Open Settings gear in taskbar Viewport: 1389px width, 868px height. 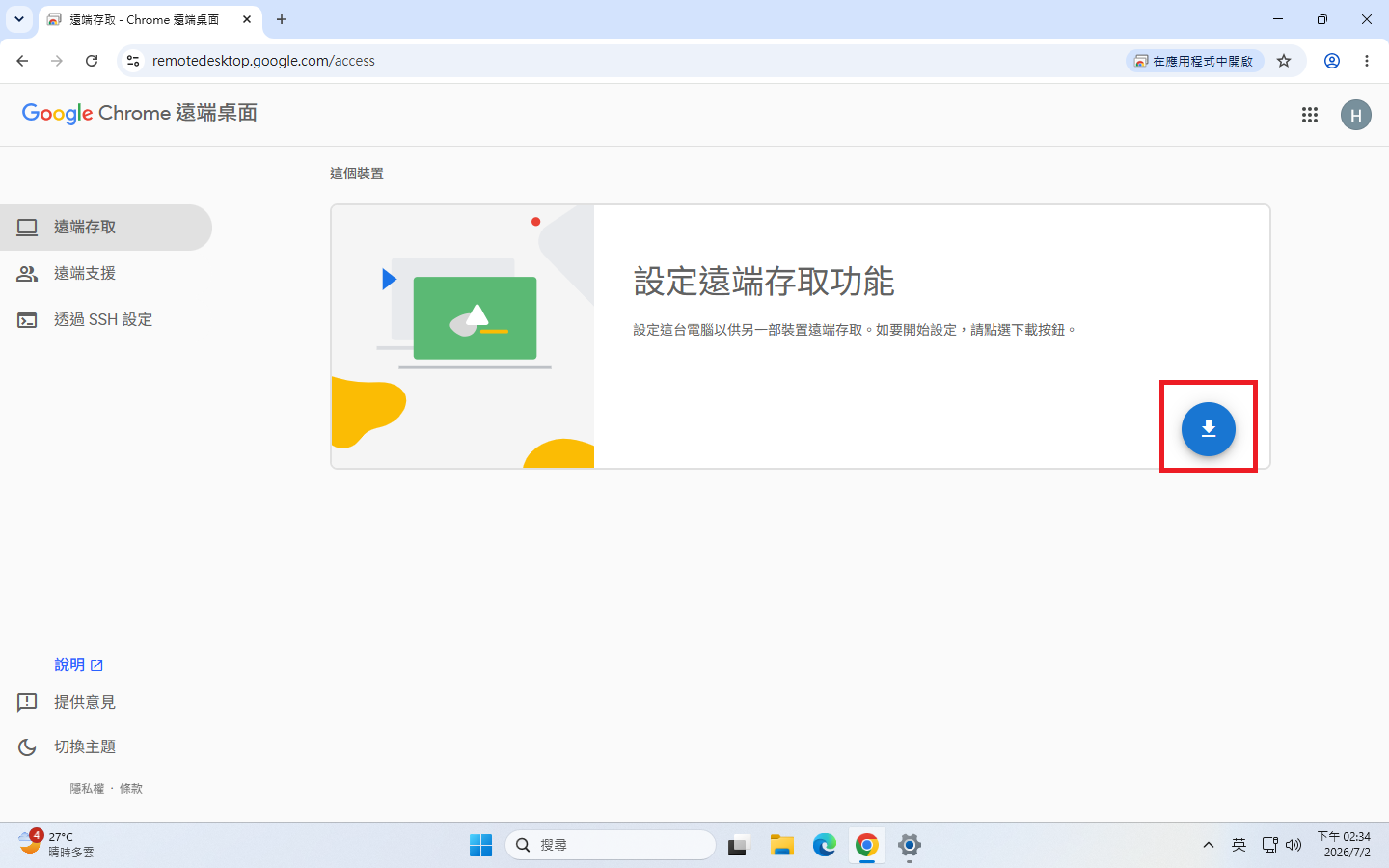point(909,846)
